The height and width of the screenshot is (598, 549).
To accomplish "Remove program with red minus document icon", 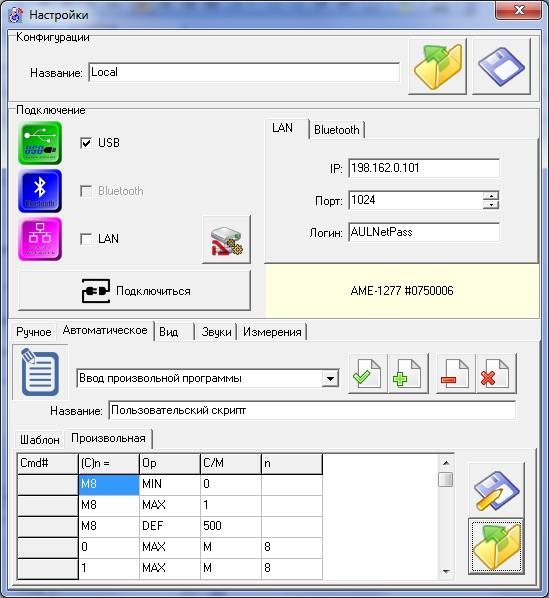I will [x=456, y=373].
